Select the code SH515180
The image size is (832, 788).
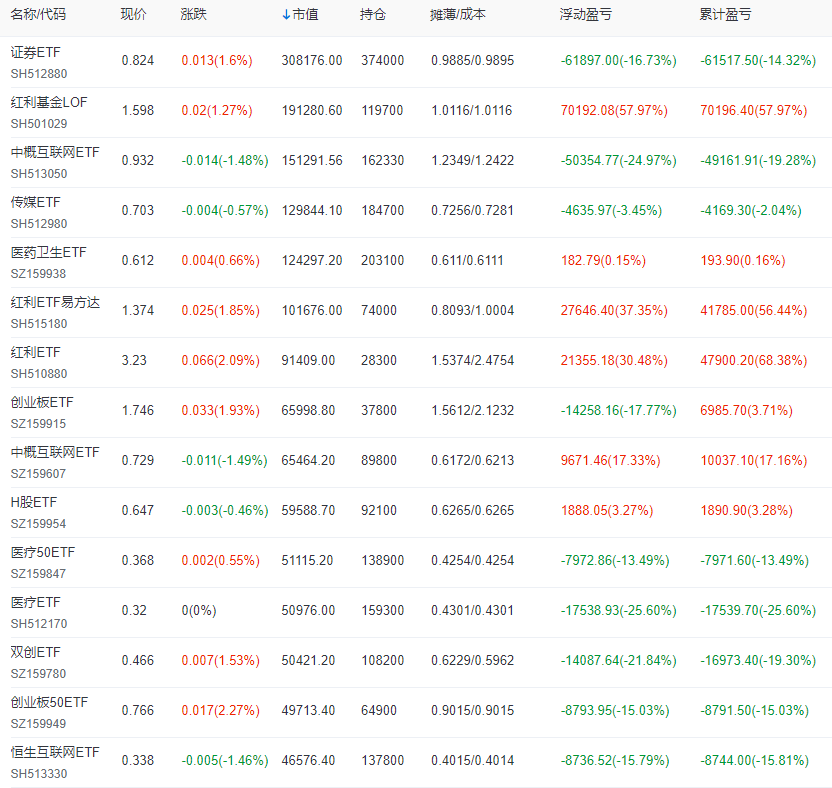39,324
